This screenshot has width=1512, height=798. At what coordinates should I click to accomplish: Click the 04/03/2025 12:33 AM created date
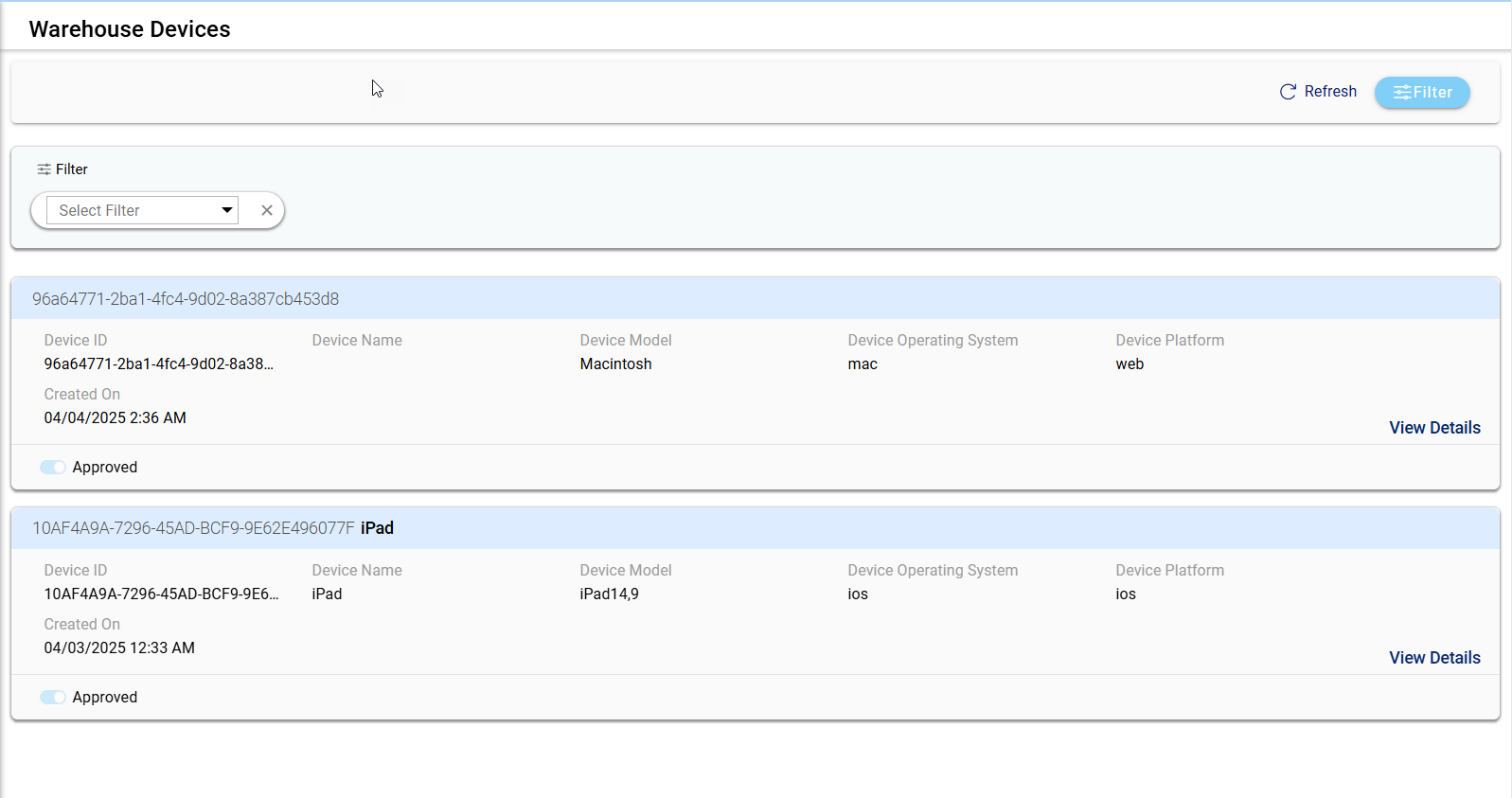point(119,648)
